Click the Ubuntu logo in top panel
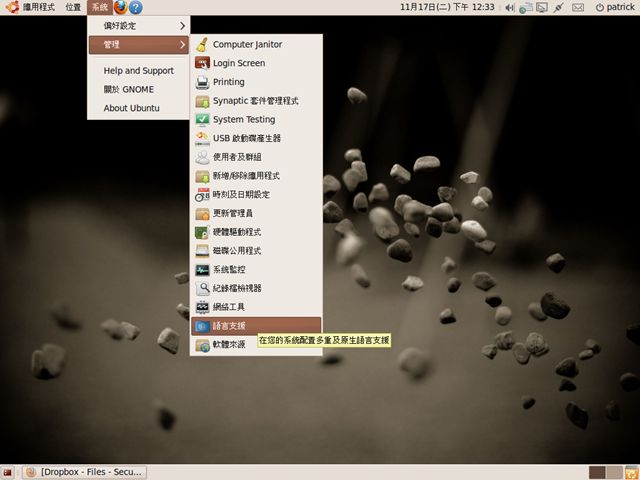The height and width of the screenshot is (480, 640). point(12,7)
